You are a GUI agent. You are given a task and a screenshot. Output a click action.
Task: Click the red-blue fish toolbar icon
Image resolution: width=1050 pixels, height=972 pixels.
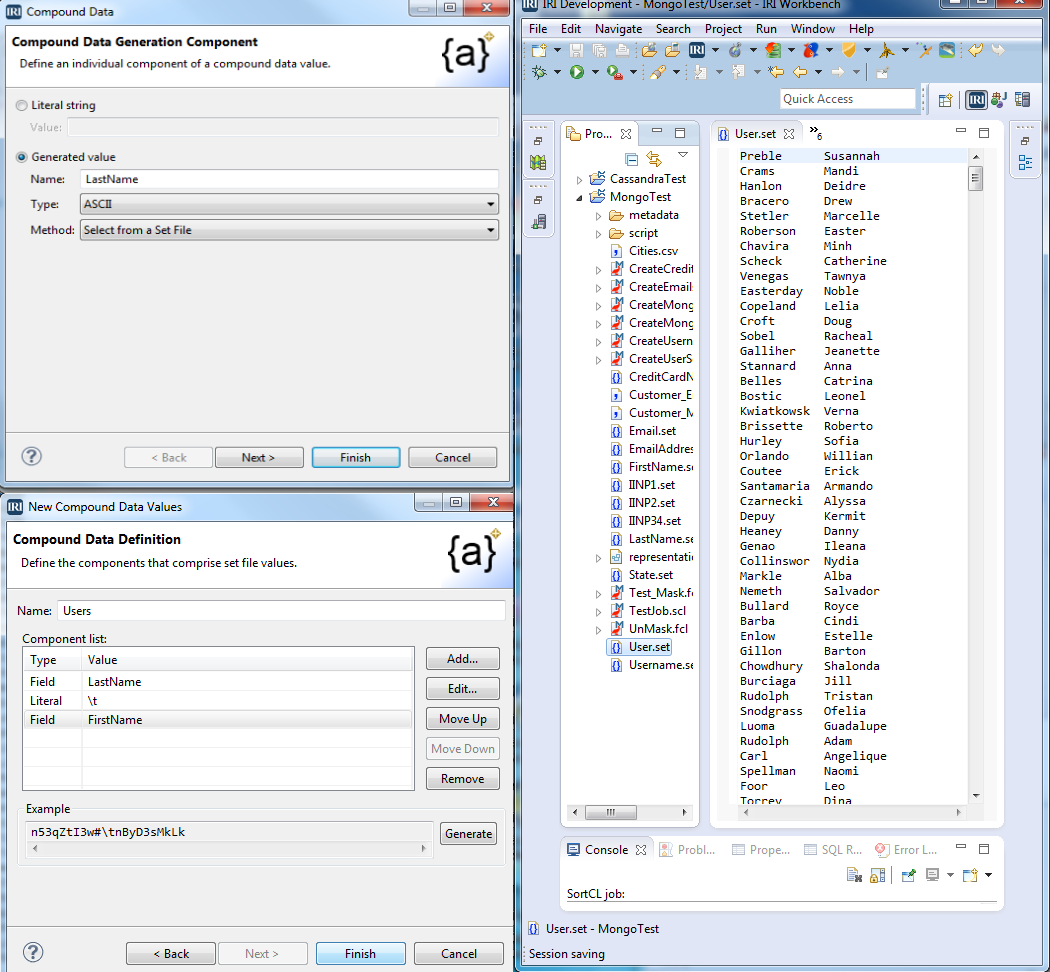click(811, 50)
